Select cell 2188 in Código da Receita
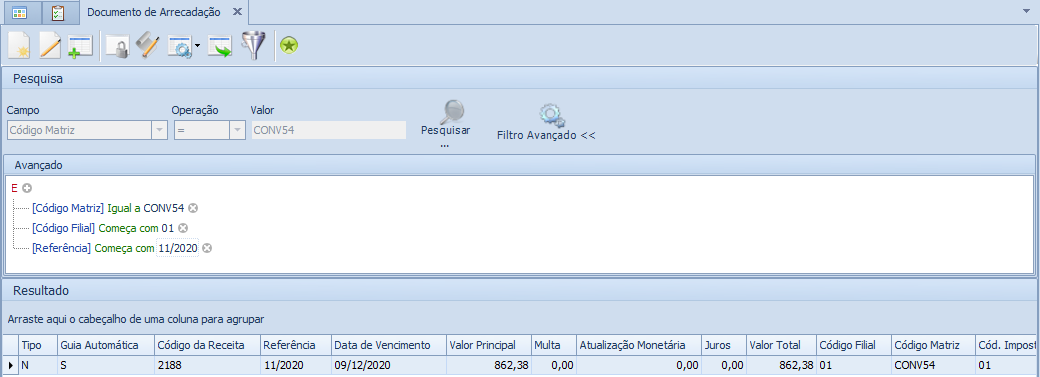1040x377 pixels. tap(207, 365)
